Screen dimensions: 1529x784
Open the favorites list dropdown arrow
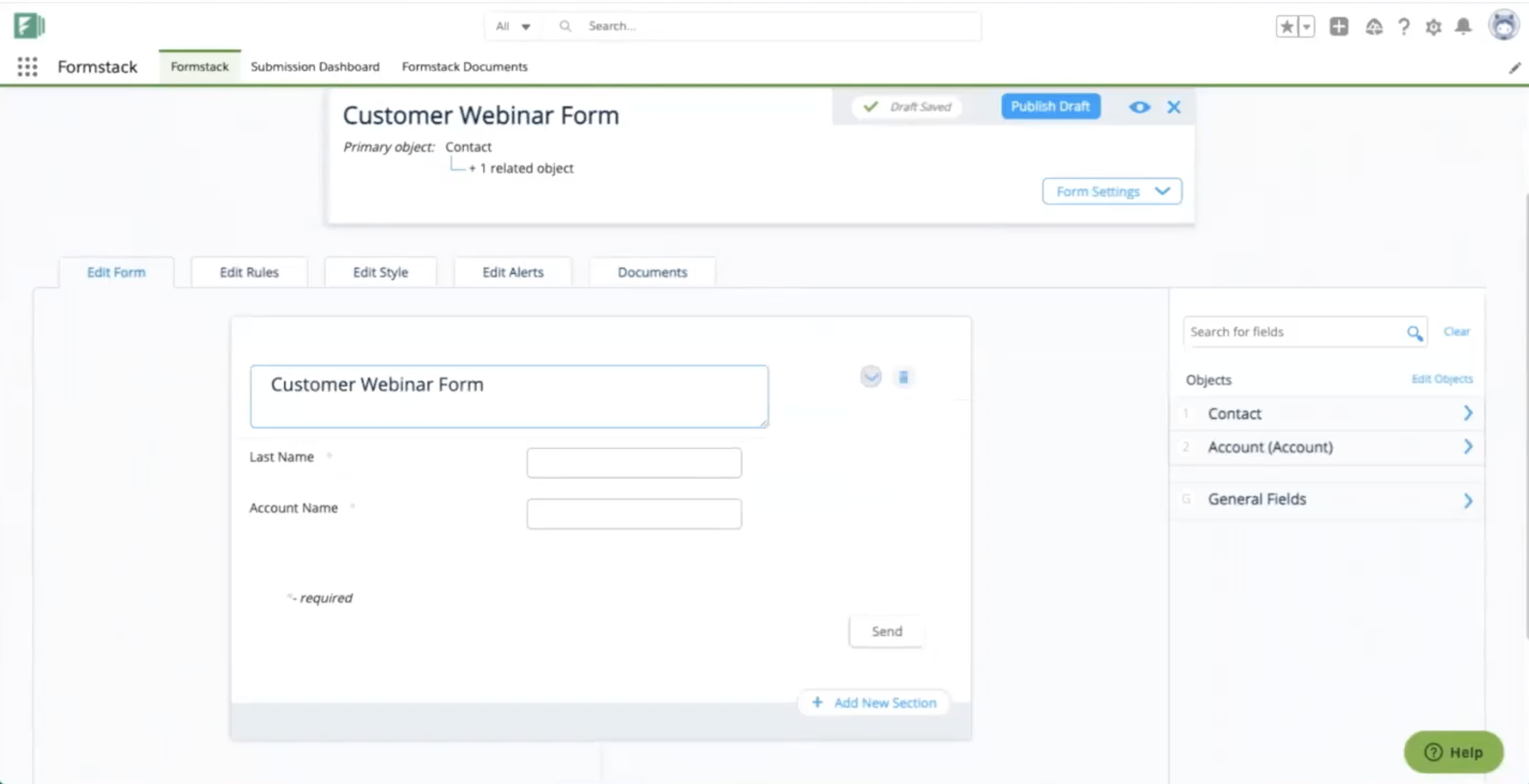click(1307, 27)
